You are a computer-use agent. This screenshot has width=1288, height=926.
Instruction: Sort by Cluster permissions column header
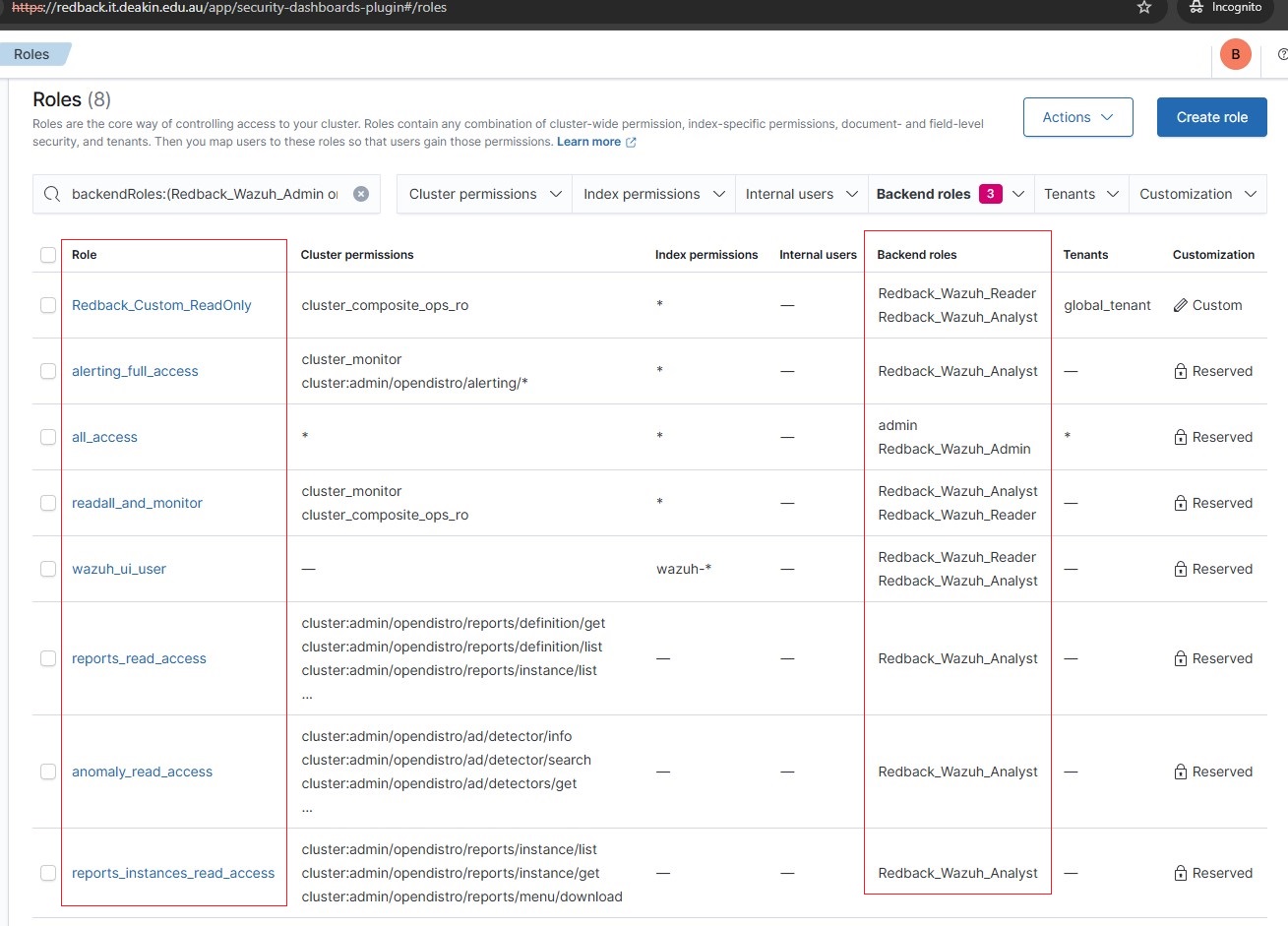[357, 255]
